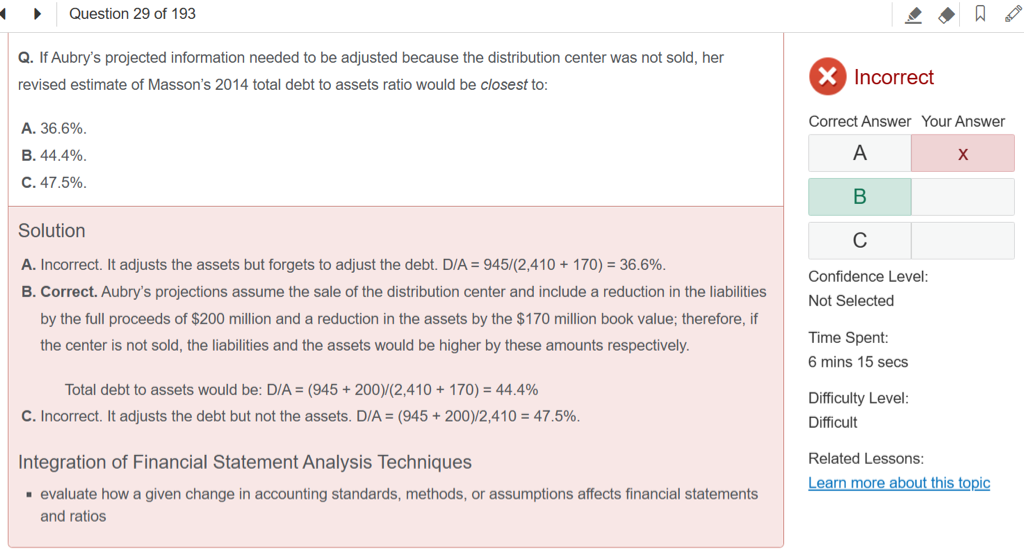Click the Solution heading
The width and height of the screenshot is (1024, 560).
(x=52, y=231)
